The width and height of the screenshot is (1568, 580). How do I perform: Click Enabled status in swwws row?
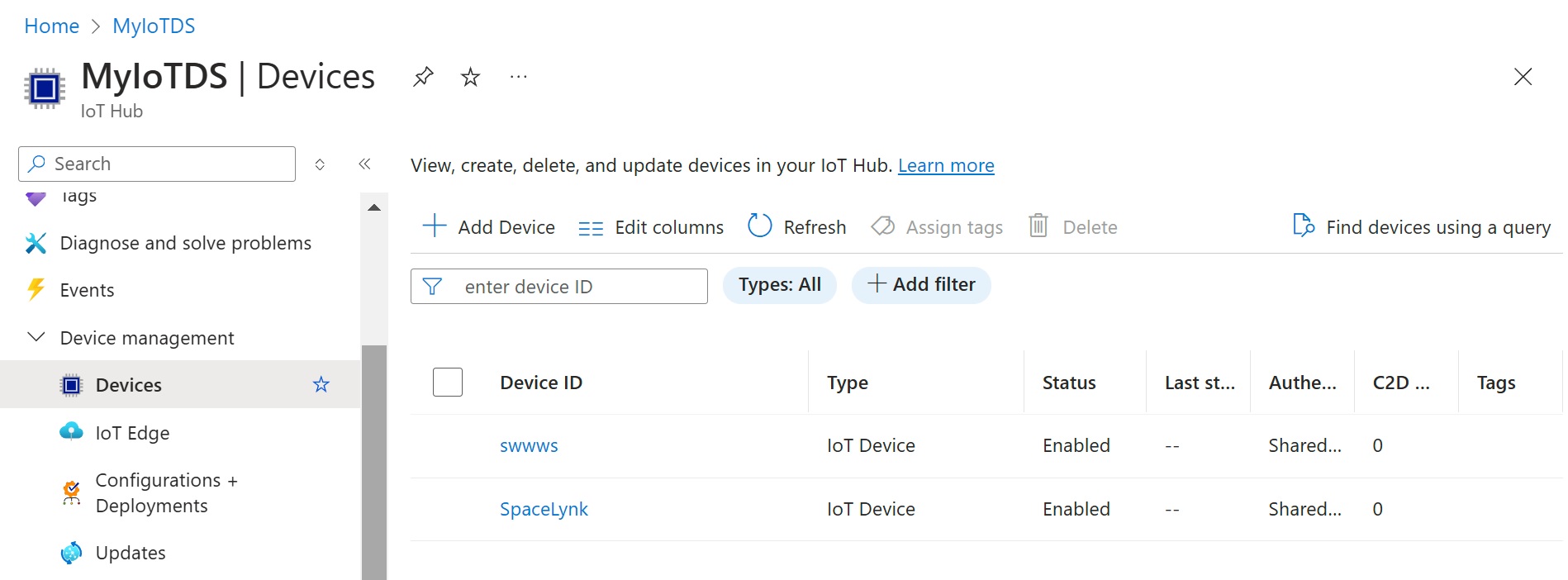1076,445
